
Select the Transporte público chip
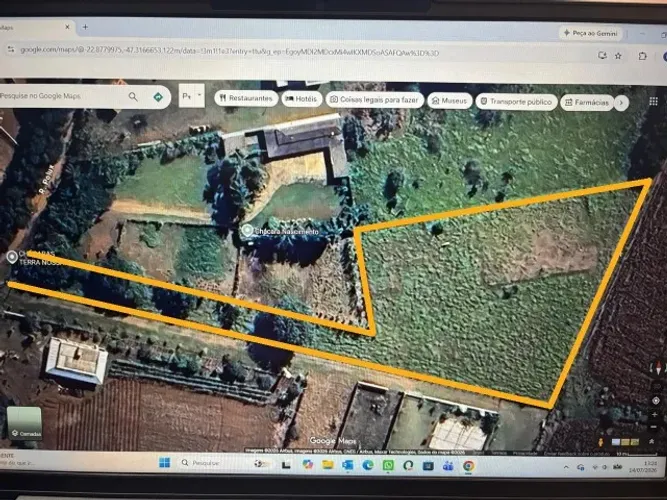[x=516, y=102]
